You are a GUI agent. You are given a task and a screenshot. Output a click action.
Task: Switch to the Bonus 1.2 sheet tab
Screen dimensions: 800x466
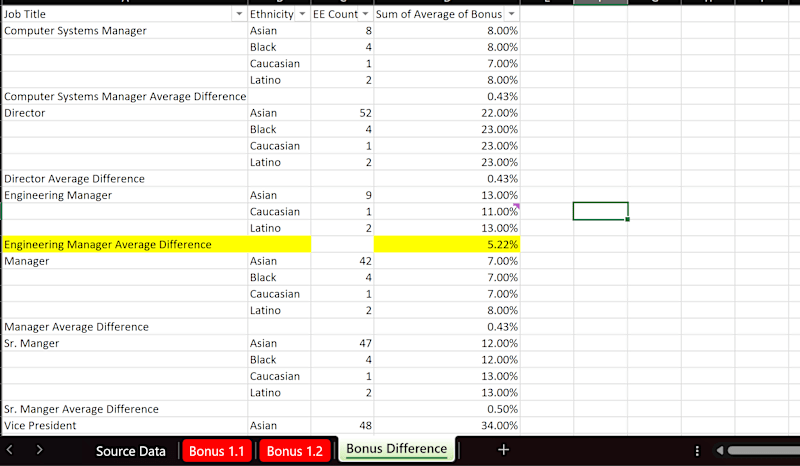[x=295, y=451]
